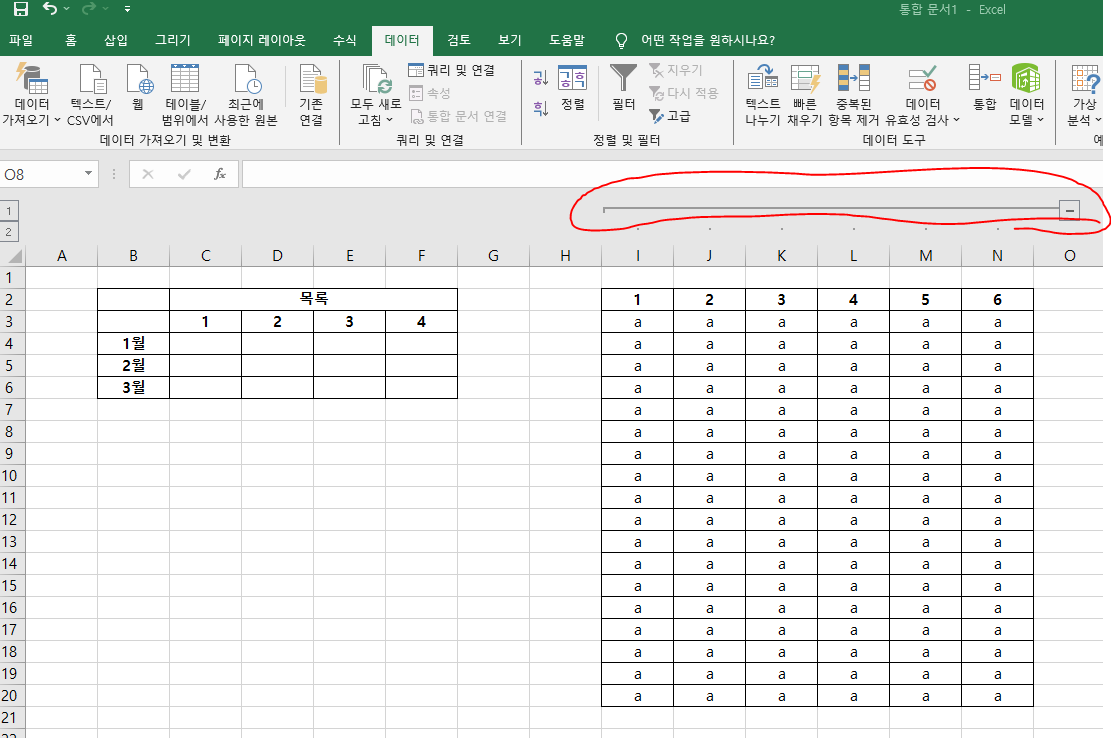
Task: Open 데이터 모델 management
Action: click(x=1026, y=95)
